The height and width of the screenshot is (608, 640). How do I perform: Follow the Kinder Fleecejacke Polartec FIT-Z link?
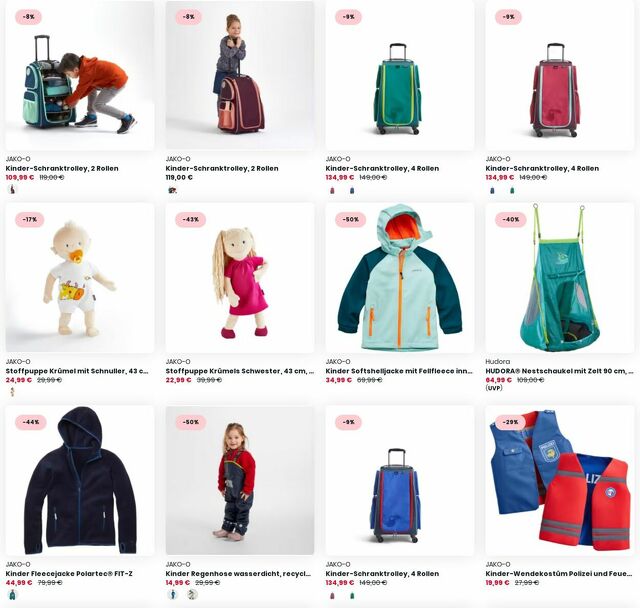tap(69, 574)
